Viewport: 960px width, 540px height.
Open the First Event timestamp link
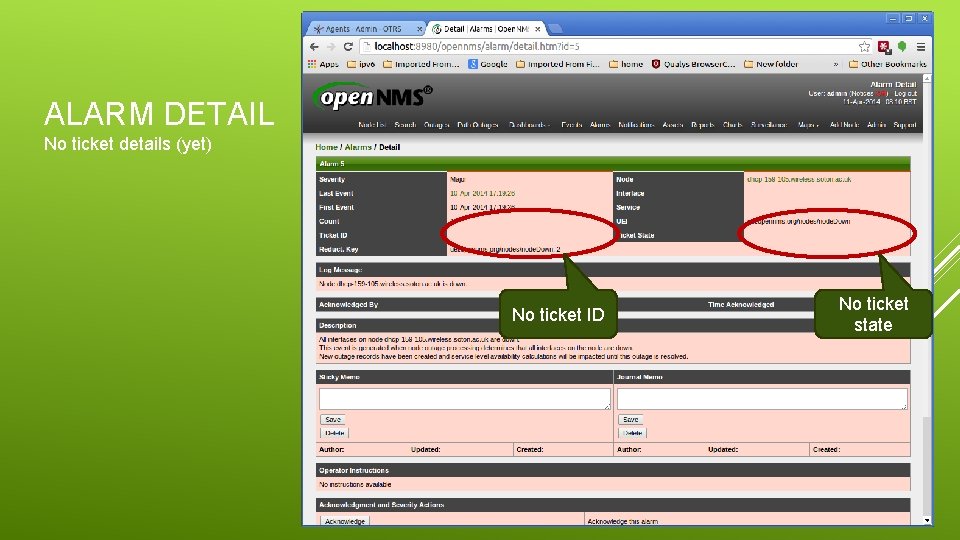click(x=482, y=208)
